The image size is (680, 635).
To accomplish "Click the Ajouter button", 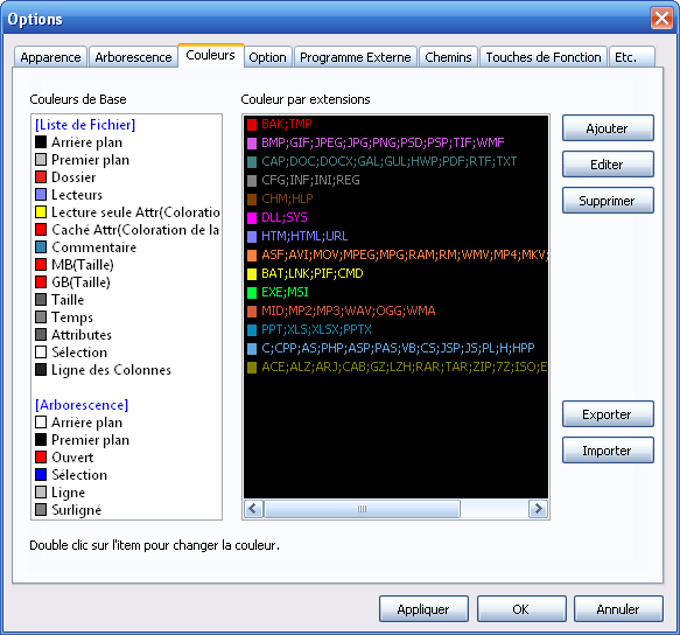I will click(x=608, y=128).
